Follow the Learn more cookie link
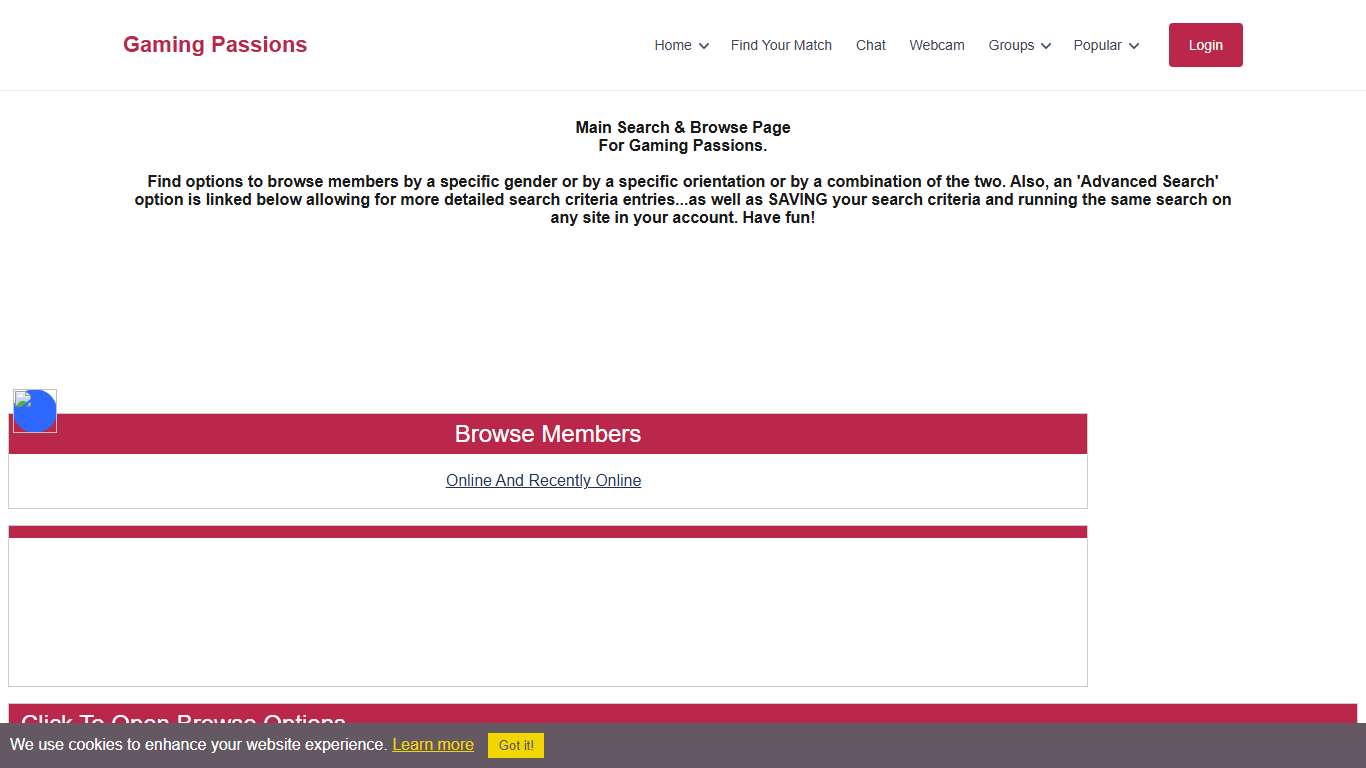Image resolution: width=1366 pixels, height=768 pixels. (433, 745)
